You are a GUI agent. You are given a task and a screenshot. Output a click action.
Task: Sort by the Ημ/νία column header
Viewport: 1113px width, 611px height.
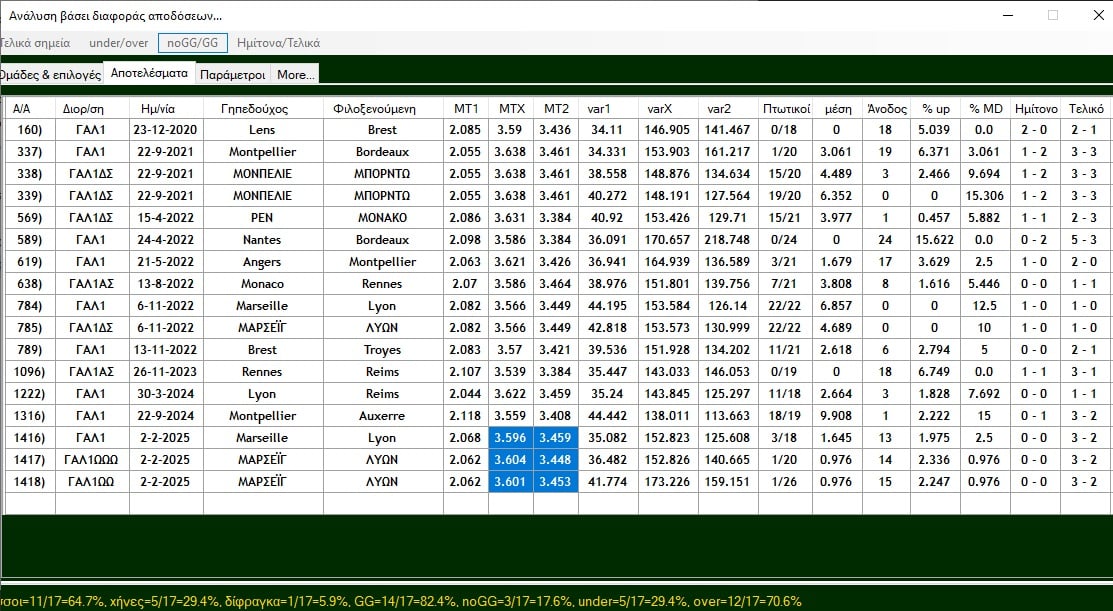(165, 108)
